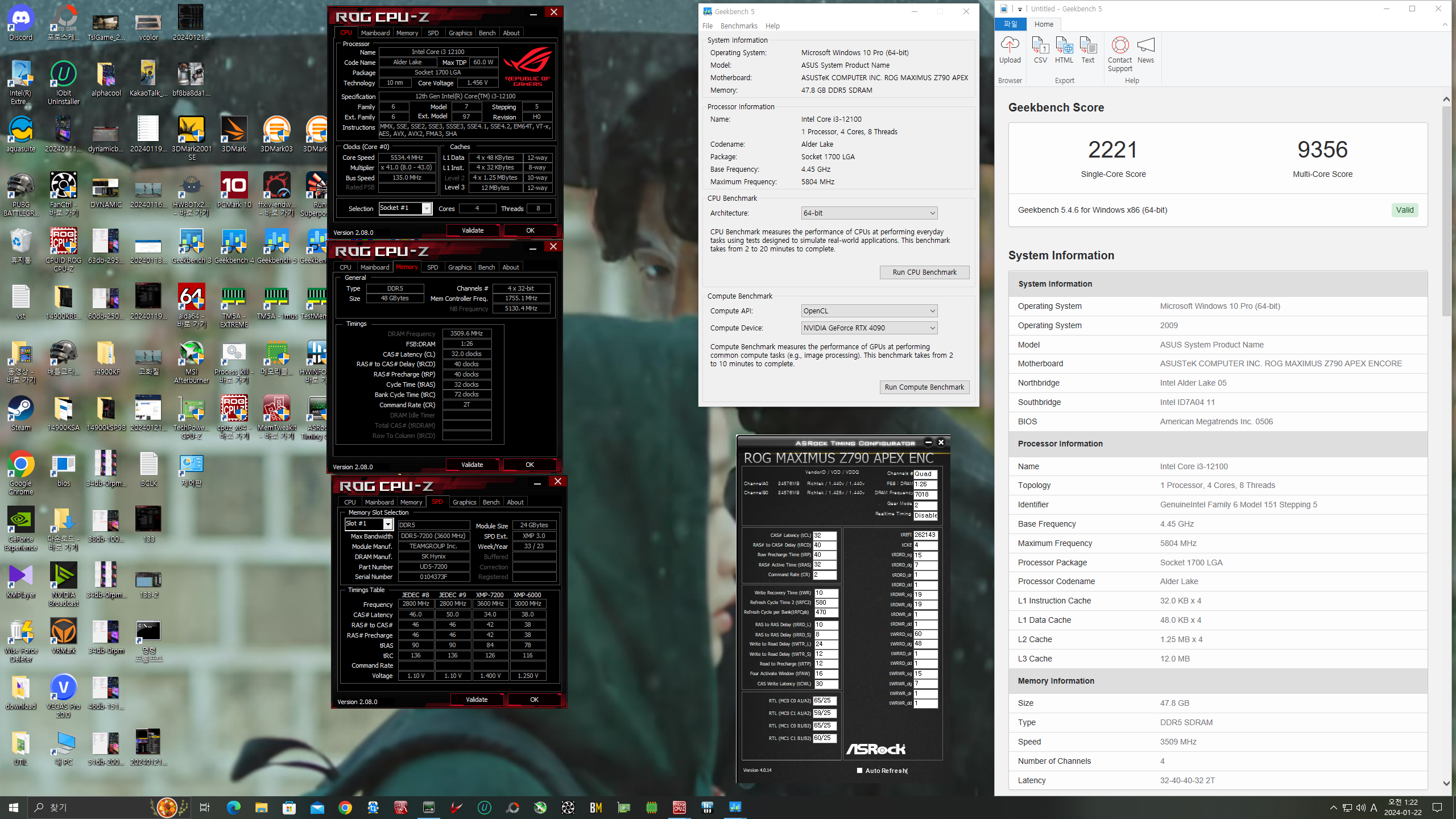Open Contact Support in Geekbench ribbon
This screenshot has width=1456, height=819.
coord(1120,54)
